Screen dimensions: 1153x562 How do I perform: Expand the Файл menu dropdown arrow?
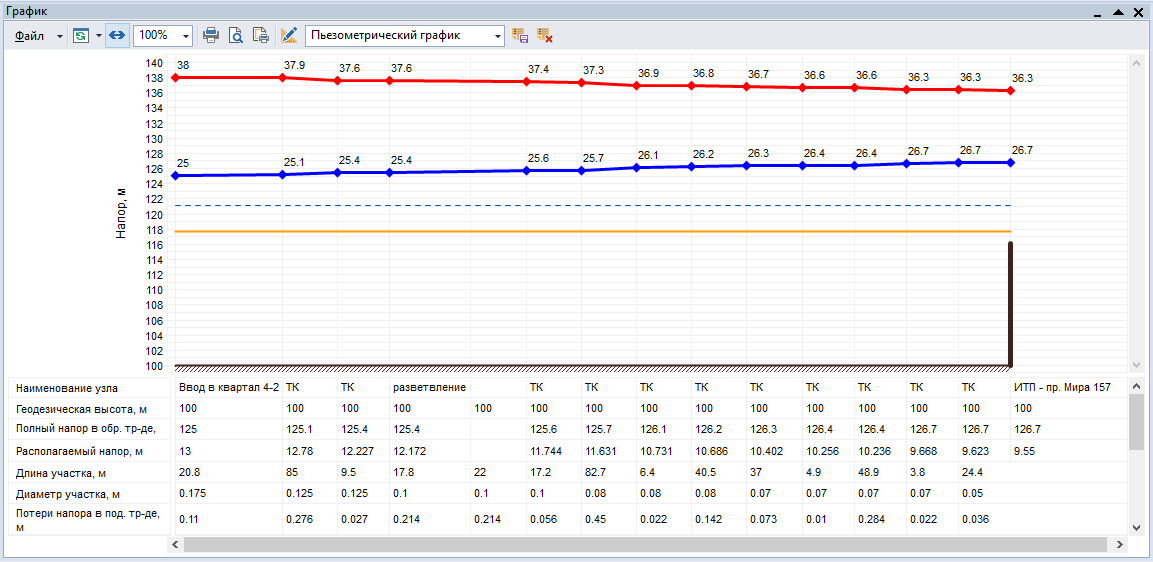click(x=60, y=36)
